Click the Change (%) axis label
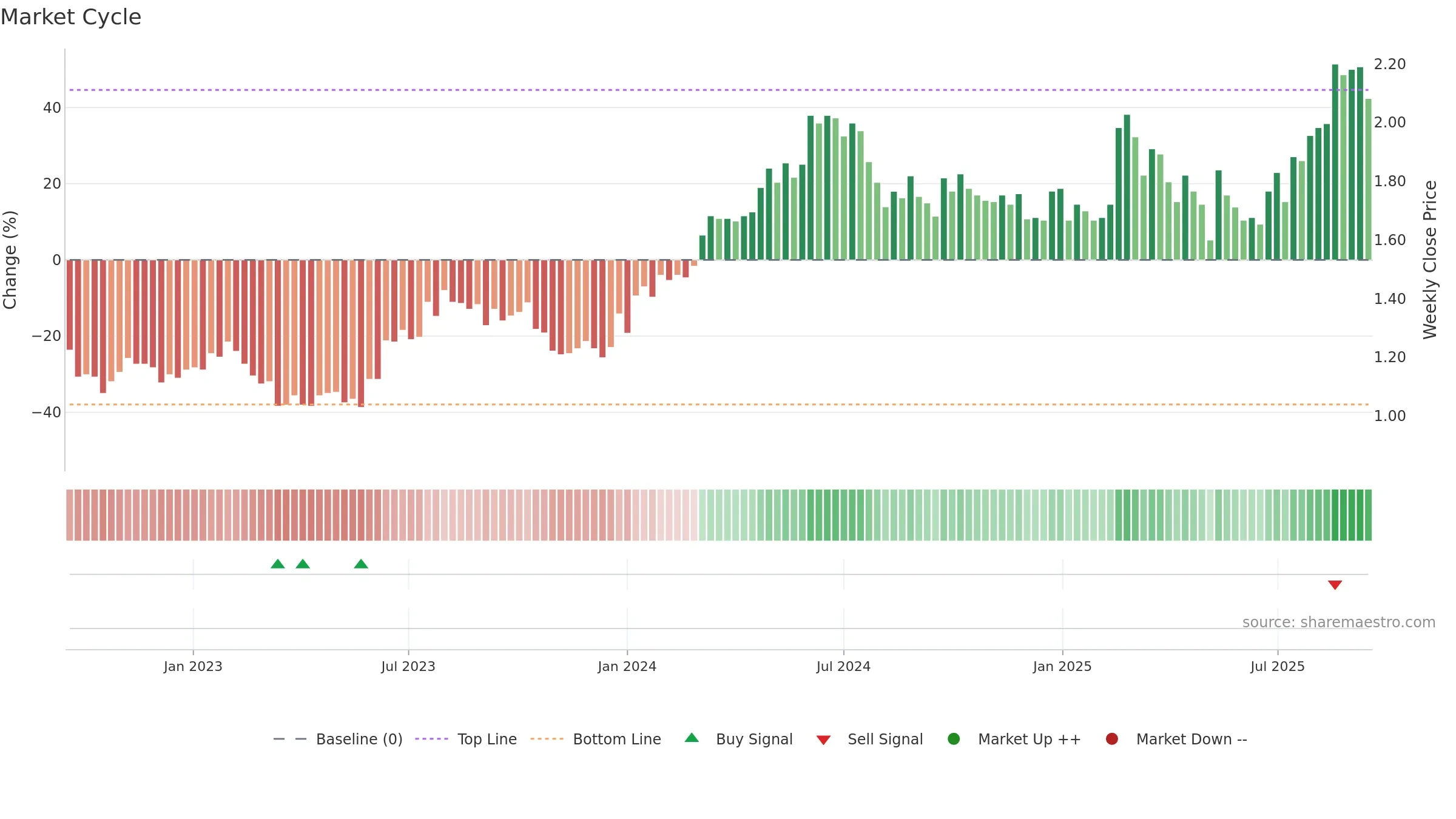Screen dimensions: 1456x819 coord(10,260)
